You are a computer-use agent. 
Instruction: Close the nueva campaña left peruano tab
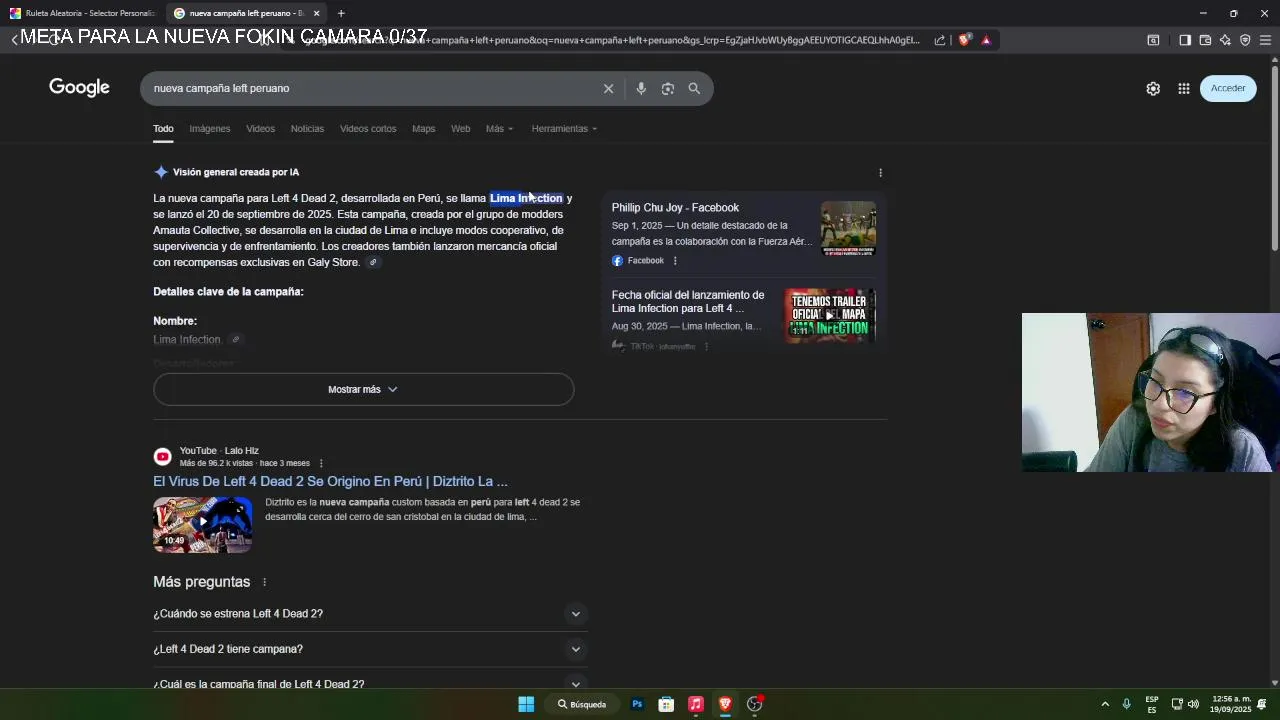point(316,13)
